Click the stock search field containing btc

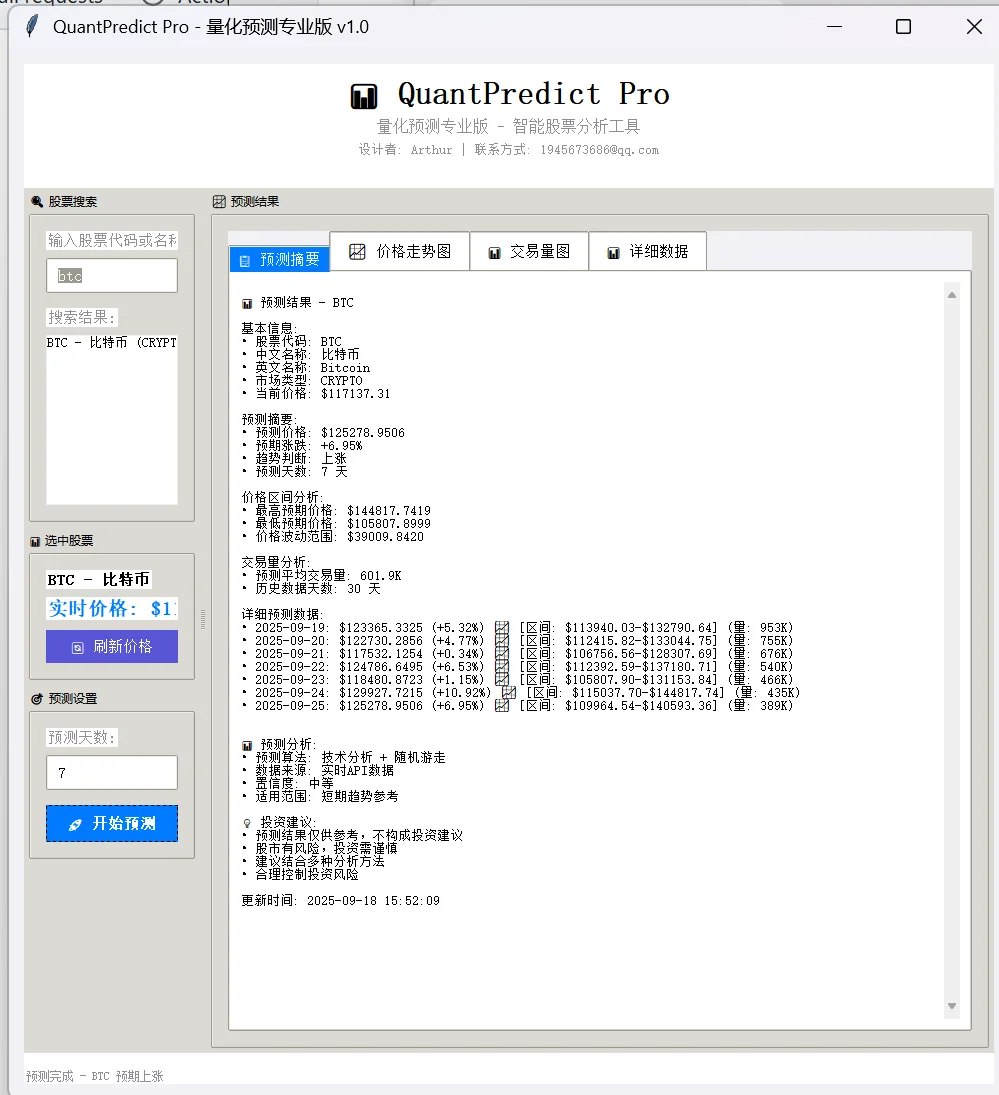coord(112,276)
